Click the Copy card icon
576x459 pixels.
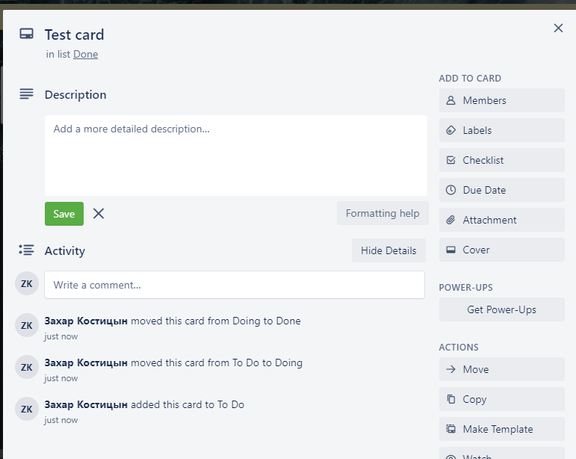click(451, 399)
